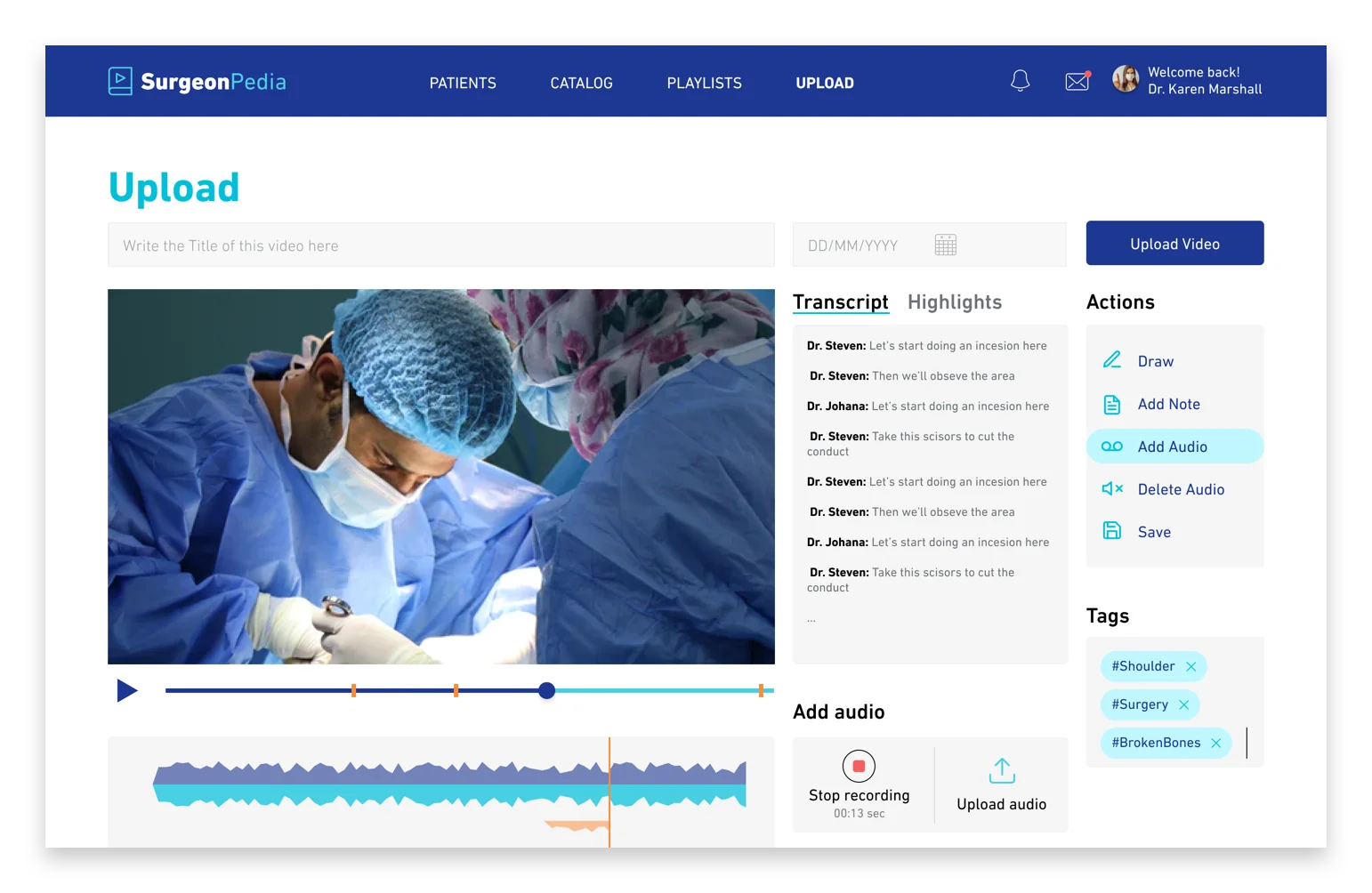Click the Add Note document icon
Image resolution: width=1372 pixels, height=893 pixels.
[x=1112, y=405]
